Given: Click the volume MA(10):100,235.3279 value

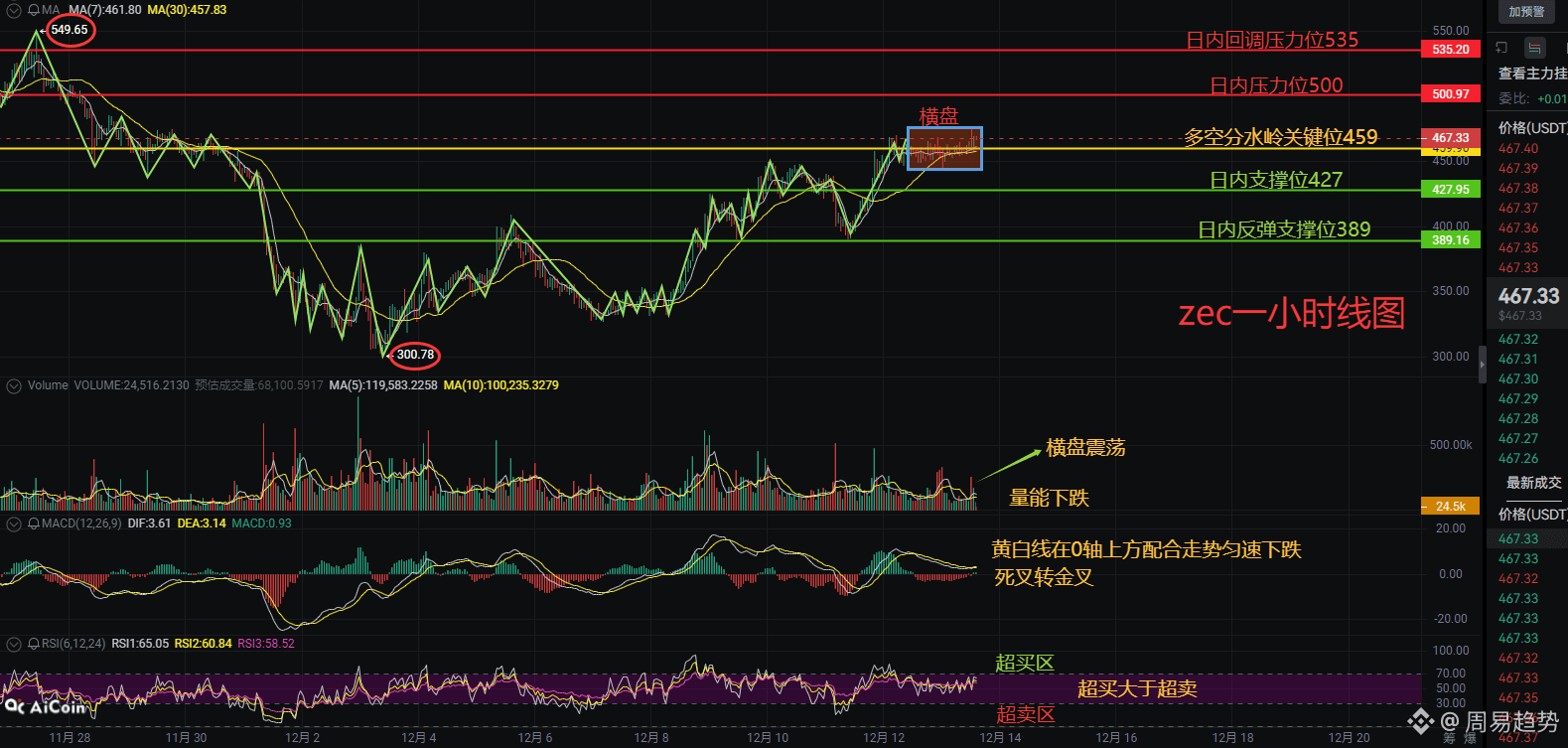Looking at the screenshot, I should coord(501,385).
